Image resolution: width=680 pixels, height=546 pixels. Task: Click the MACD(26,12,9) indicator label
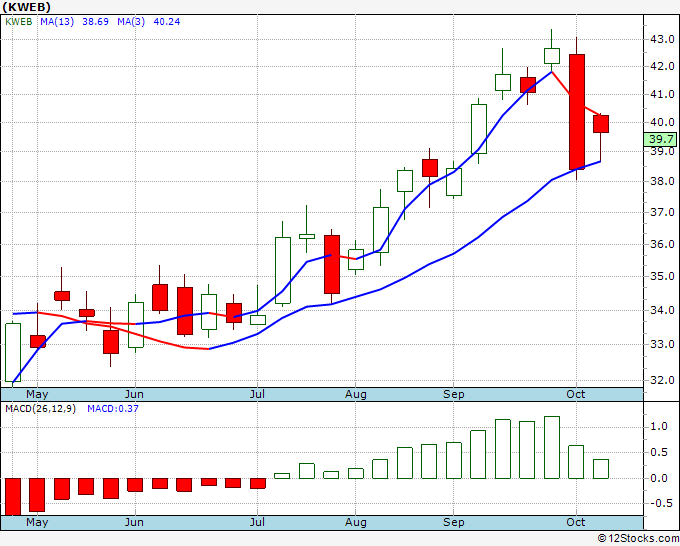click(40, 409)
